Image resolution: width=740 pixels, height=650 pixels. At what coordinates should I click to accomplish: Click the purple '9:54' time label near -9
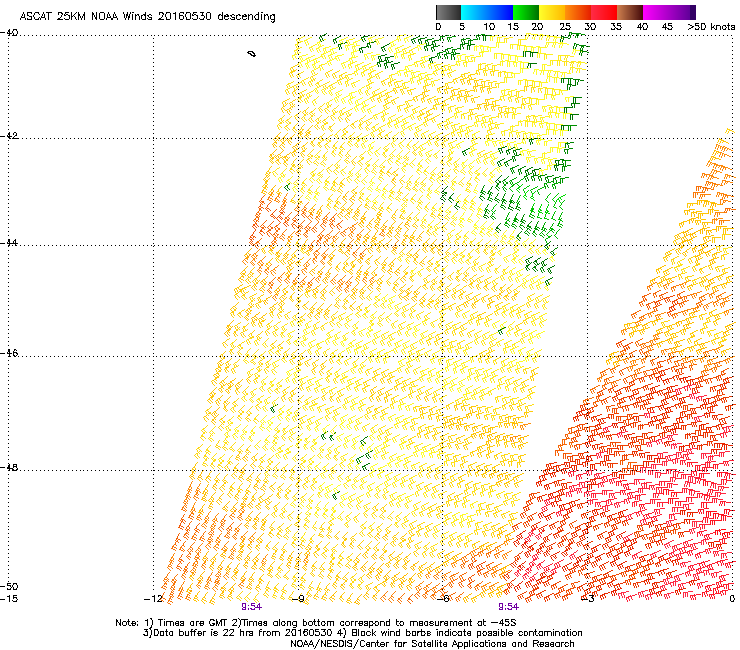[x=252, y=607]
